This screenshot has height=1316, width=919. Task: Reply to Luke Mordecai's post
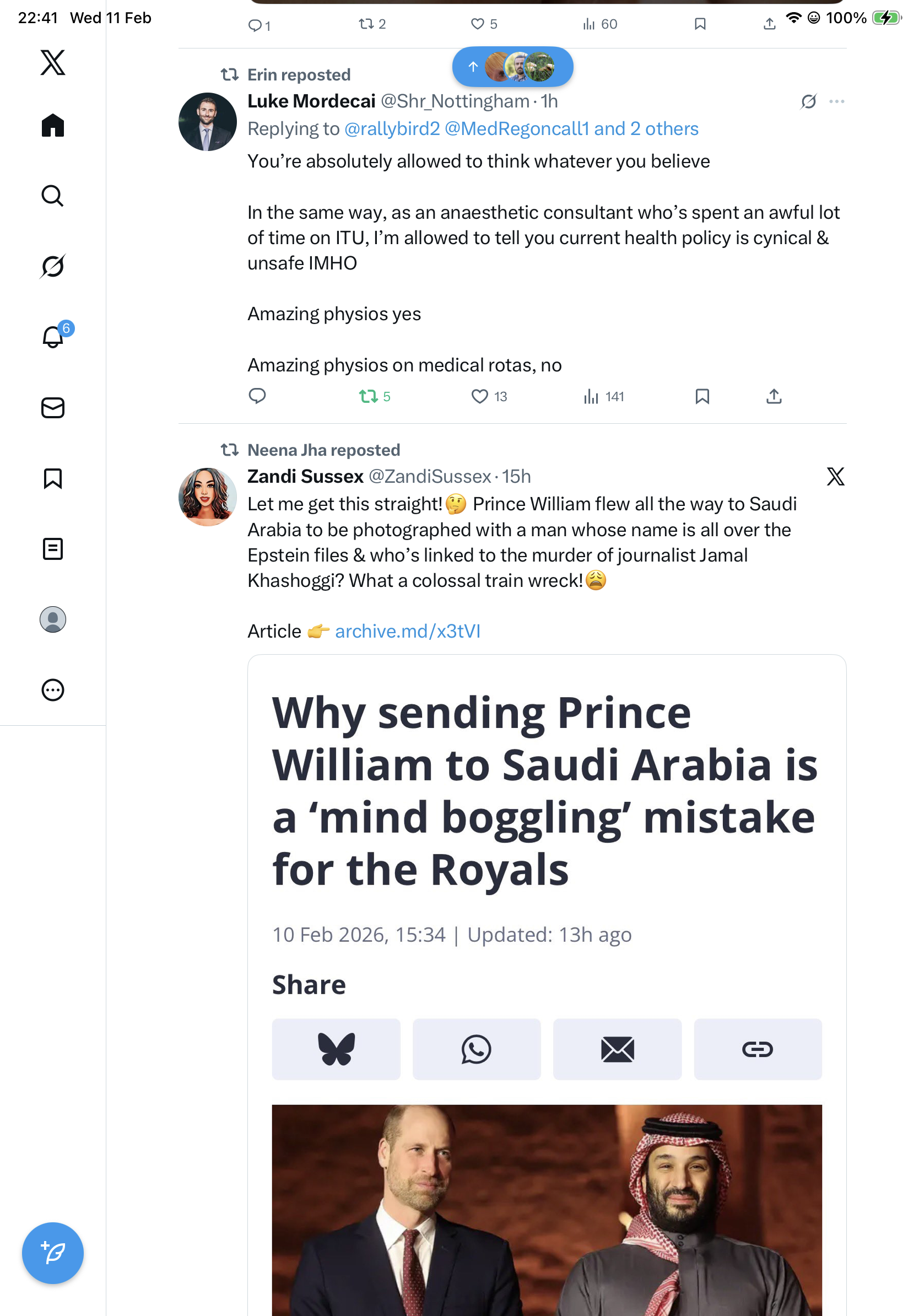(257, 396)
